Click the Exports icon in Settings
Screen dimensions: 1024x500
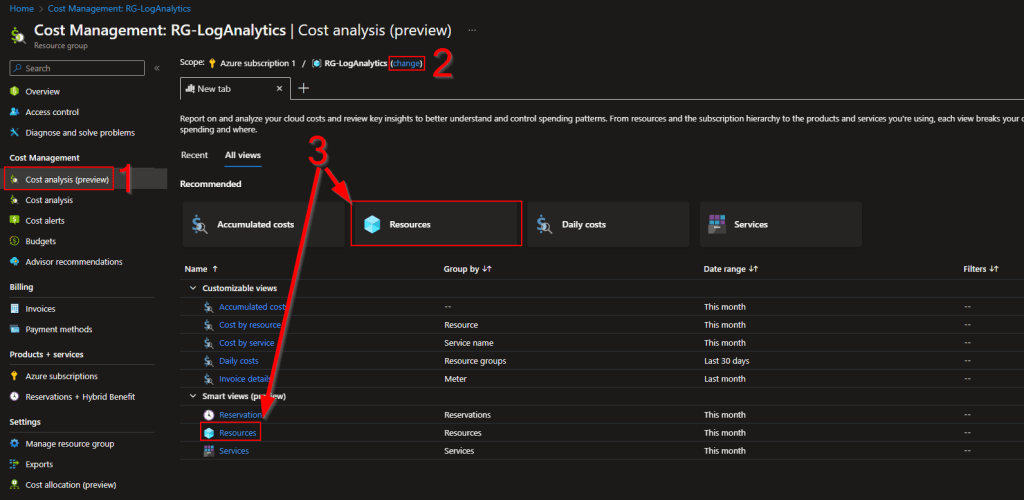(14, 464)
